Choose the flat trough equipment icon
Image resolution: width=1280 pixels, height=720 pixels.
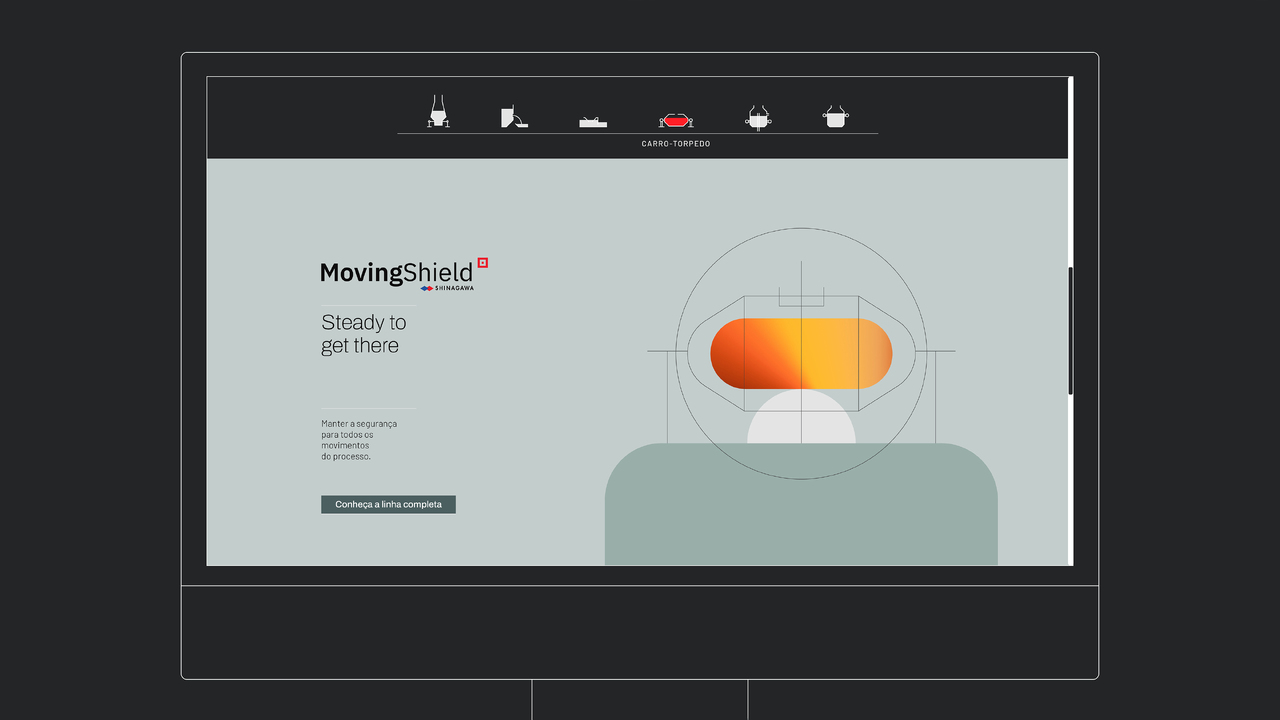pyautogui.click(x=593, y=121)
